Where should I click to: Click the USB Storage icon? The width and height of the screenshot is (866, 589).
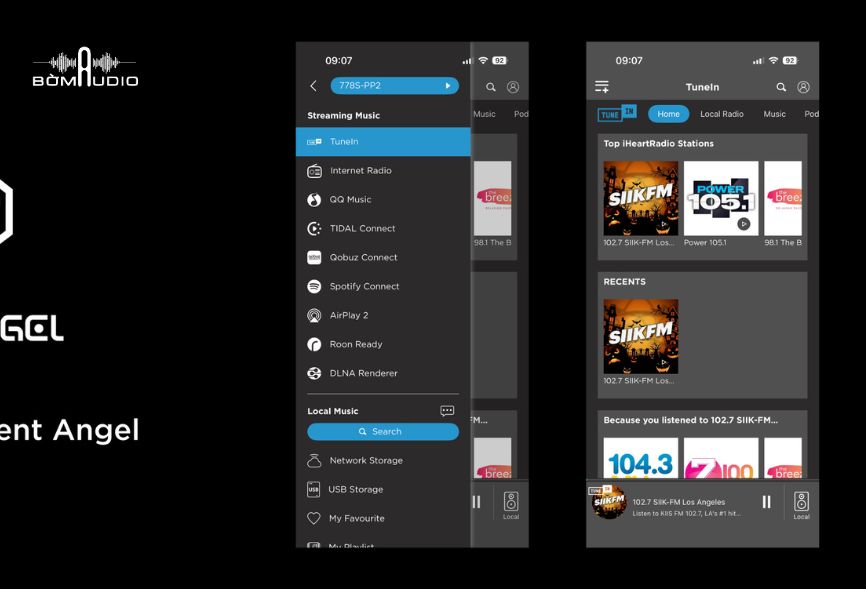pos(313,490)
